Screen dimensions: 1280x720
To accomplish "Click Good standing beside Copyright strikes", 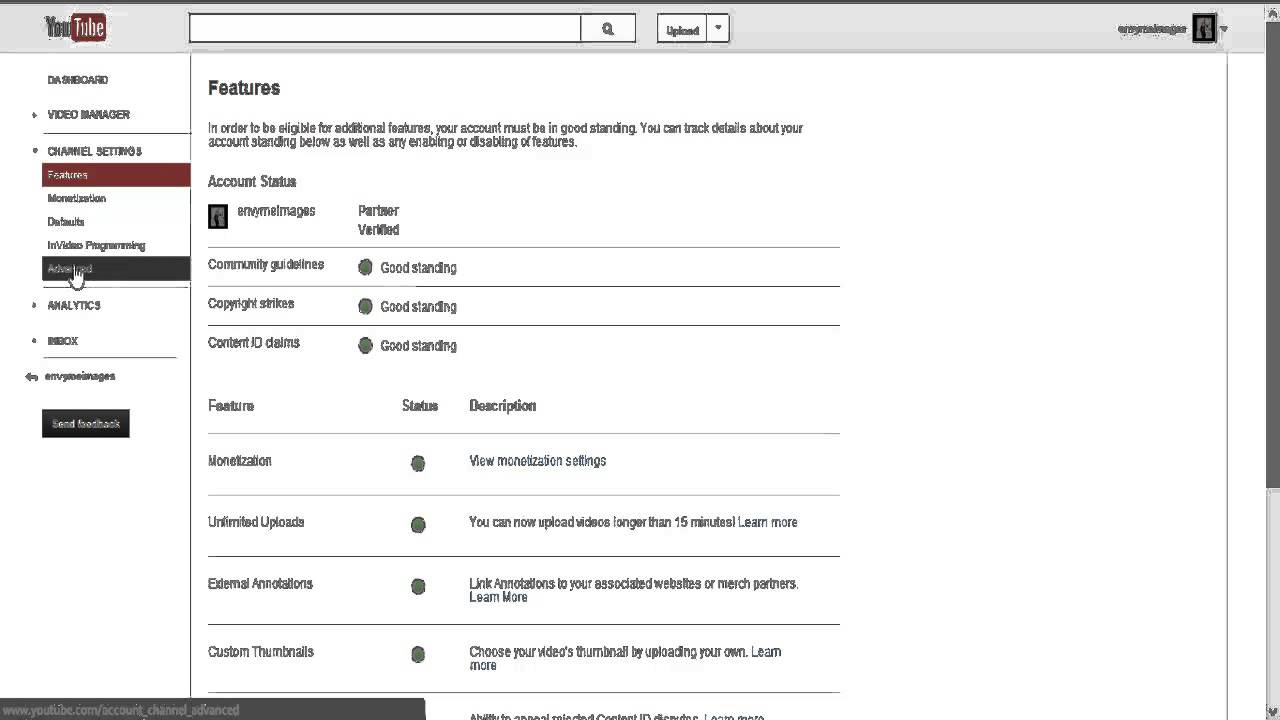I will [x=418, y=307].
